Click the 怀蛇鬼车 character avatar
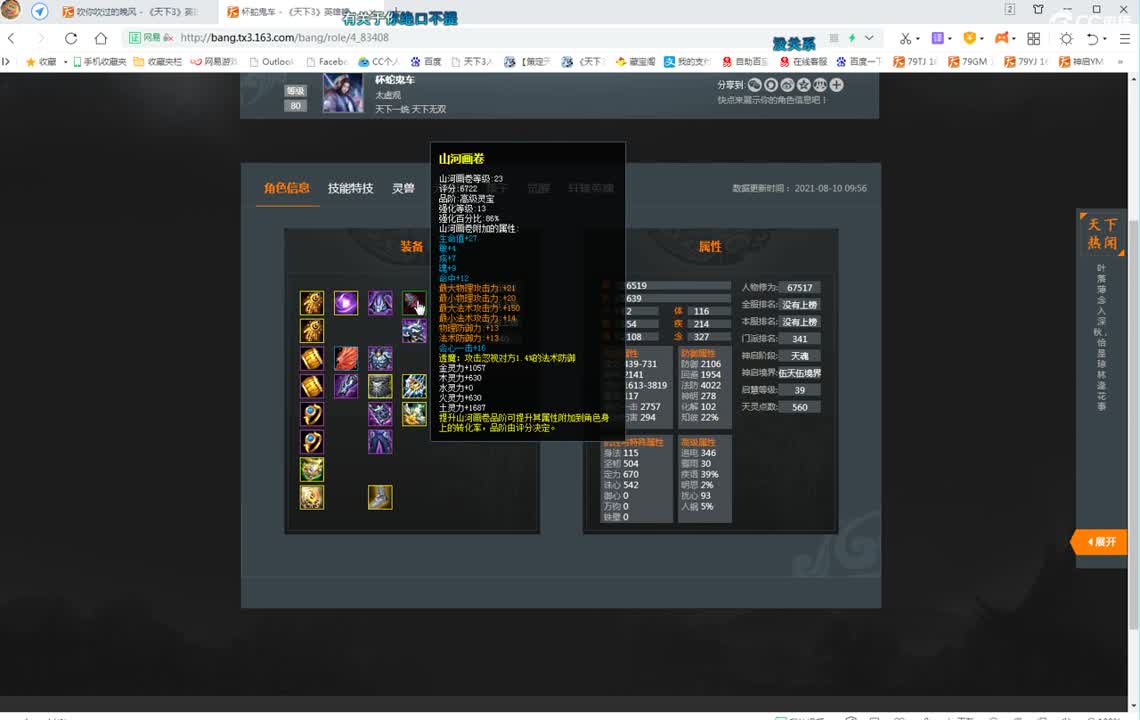Viewport: 1140px width, 720px height. click(342, 93)
